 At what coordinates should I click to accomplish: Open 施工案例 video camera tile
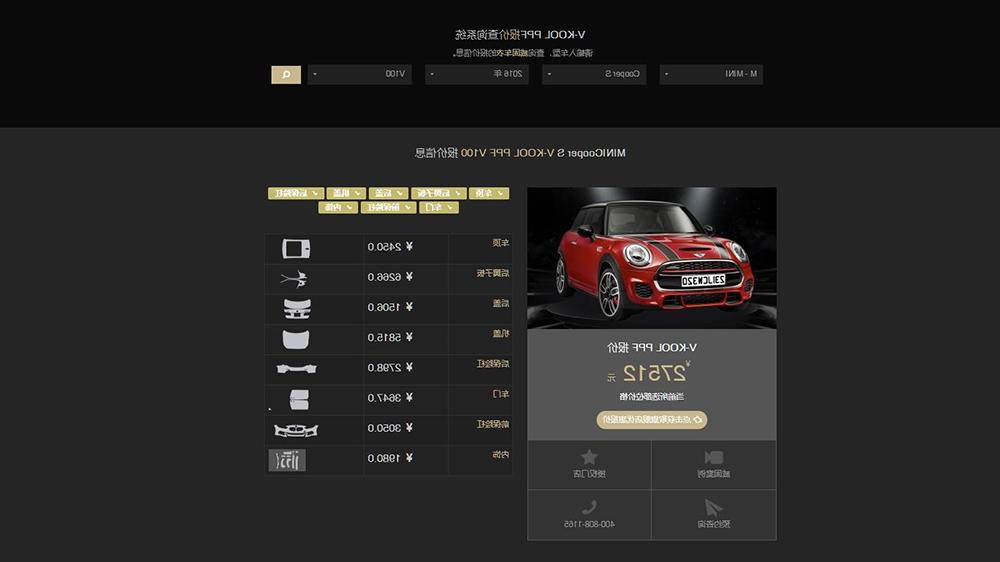714,464
